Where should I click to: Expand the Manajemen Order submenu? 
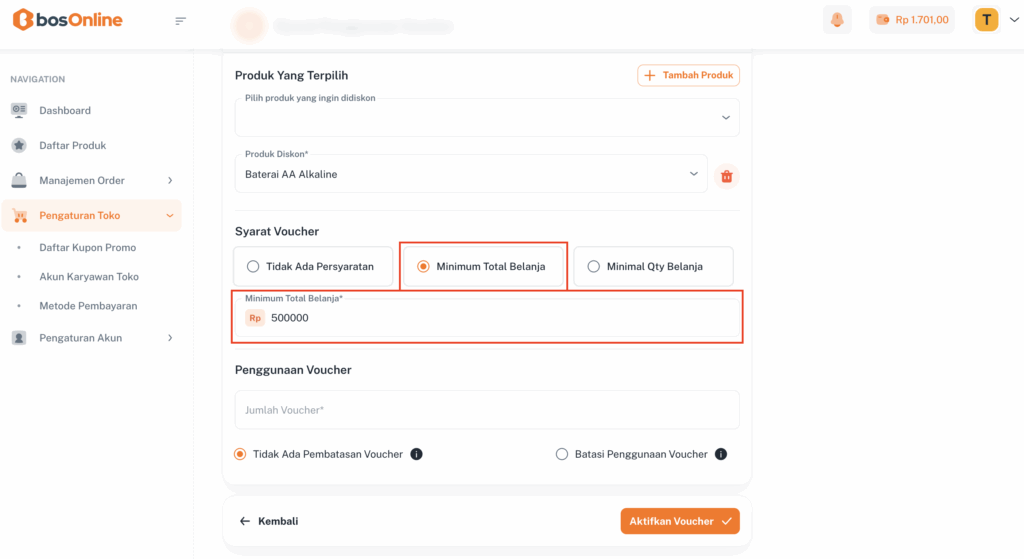point(92,180)
